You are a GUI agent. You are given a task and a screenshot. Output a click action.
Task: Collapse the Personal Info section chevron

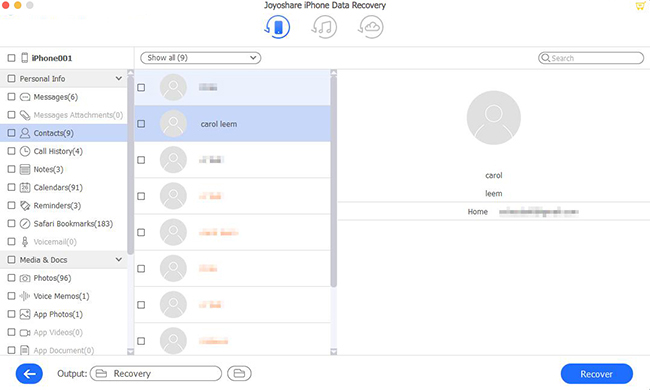click(x=119, y=78)
